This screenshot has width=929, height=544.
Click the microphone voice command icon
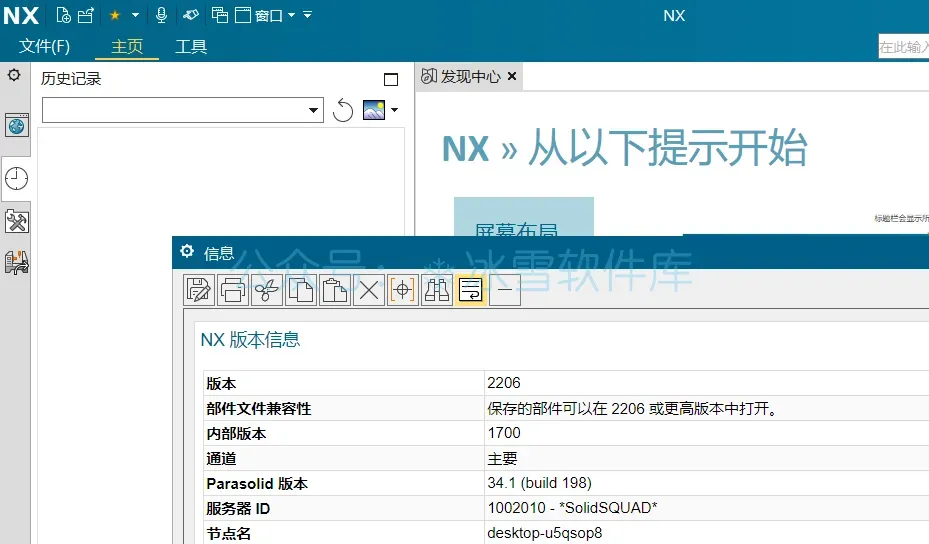click(x=161, y=15)
